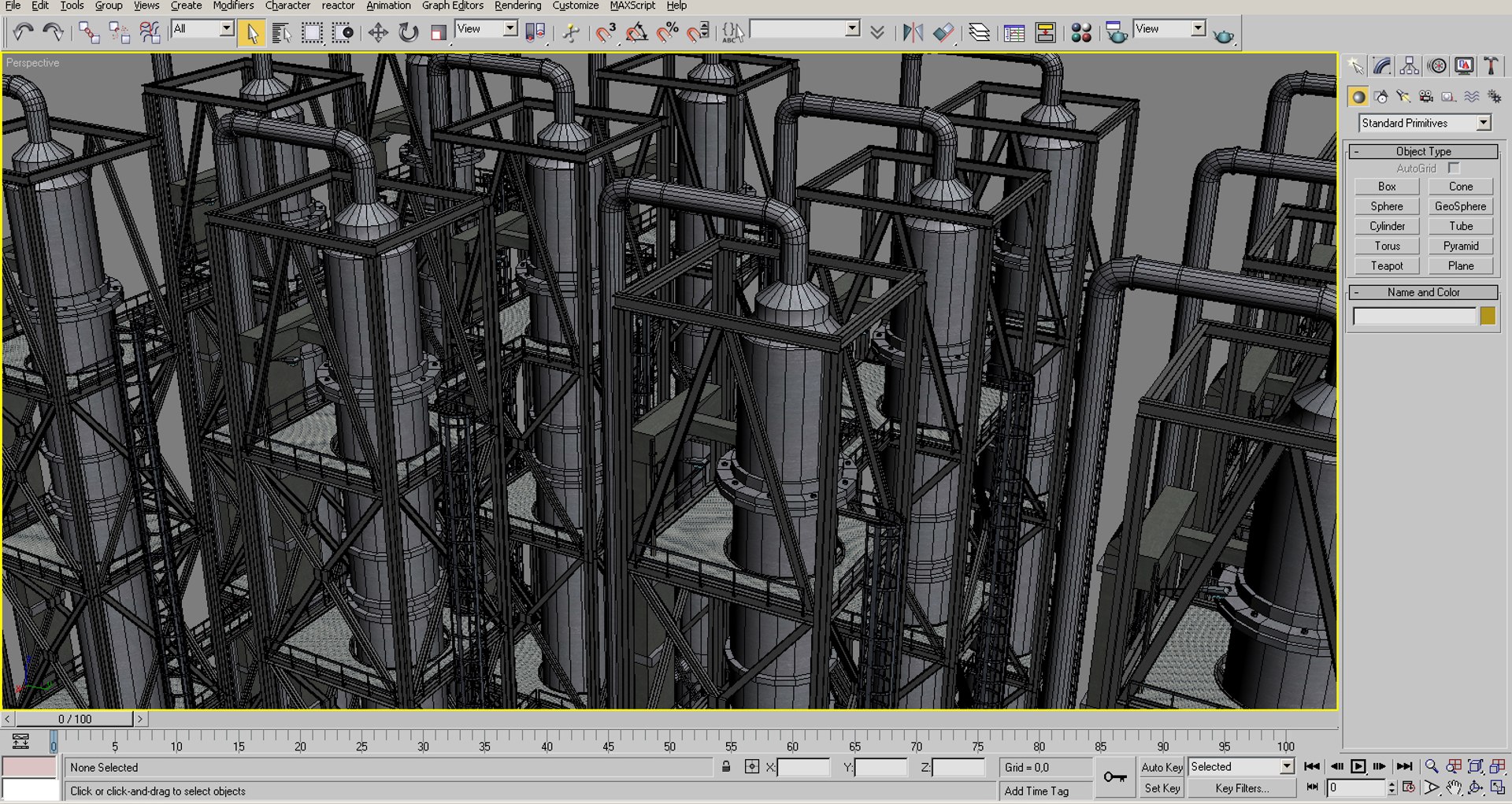The width and height of the screenshot is (1512, 804).
Task: Click the Teapot primitive button
Action: coord(1387,266)
